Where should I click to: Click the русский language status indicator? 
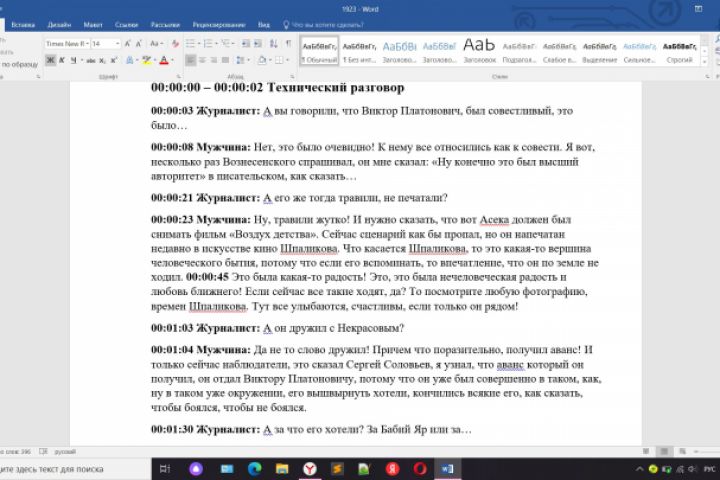(x=65, y=452)
